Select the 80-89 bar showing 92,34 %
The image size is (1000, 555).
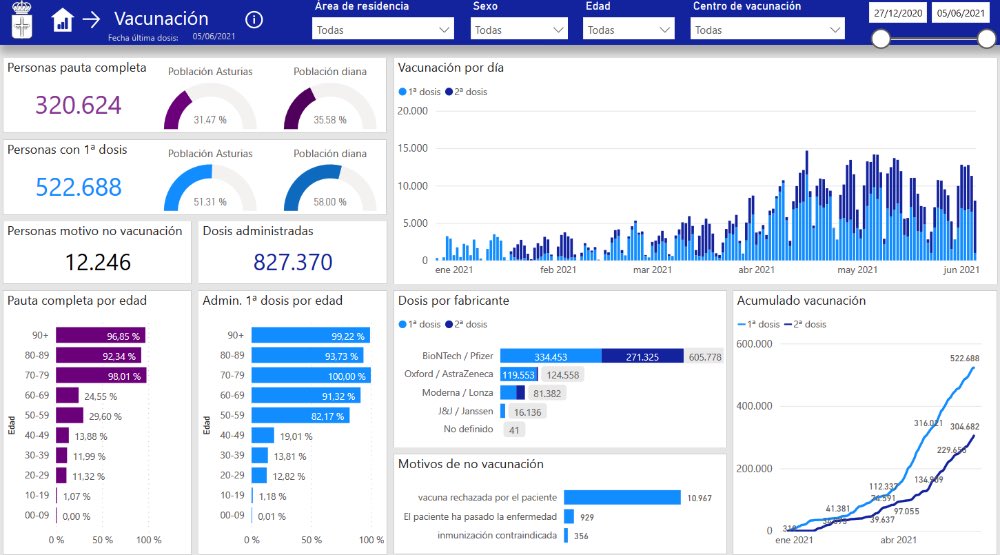[x=98, y=355]
